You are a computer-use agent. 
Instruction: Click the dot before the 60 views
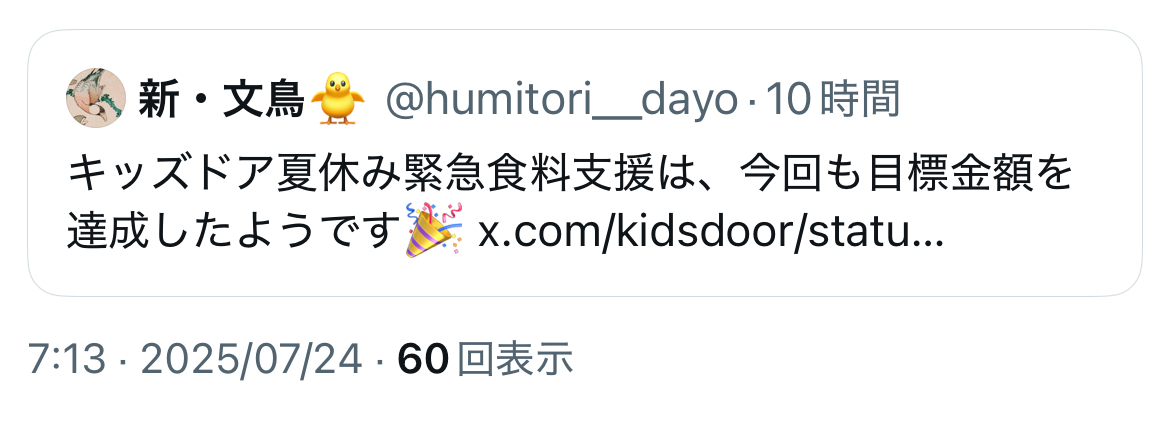(380, 361)
